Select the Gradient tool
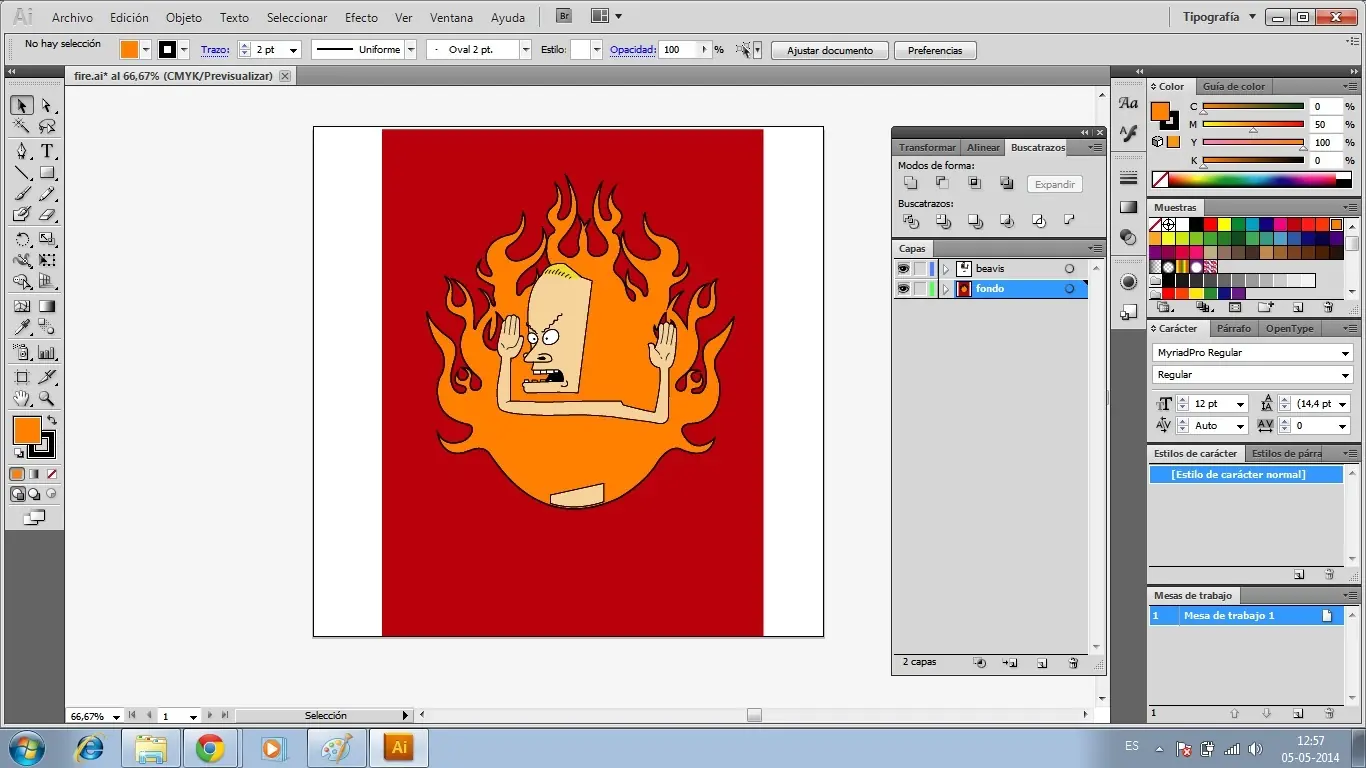1366x768 pixels. point(47,306)
